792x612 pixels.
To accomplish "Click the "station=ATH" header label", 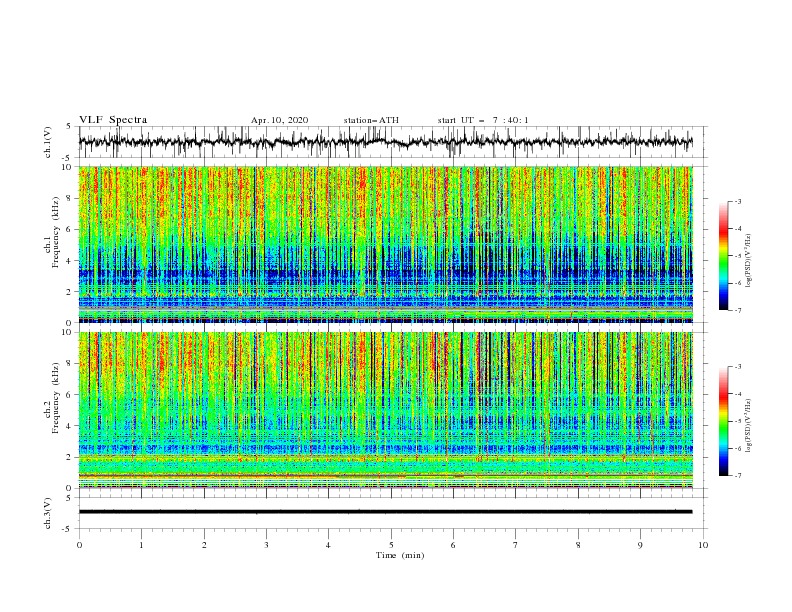I will [x=371, y=120].
